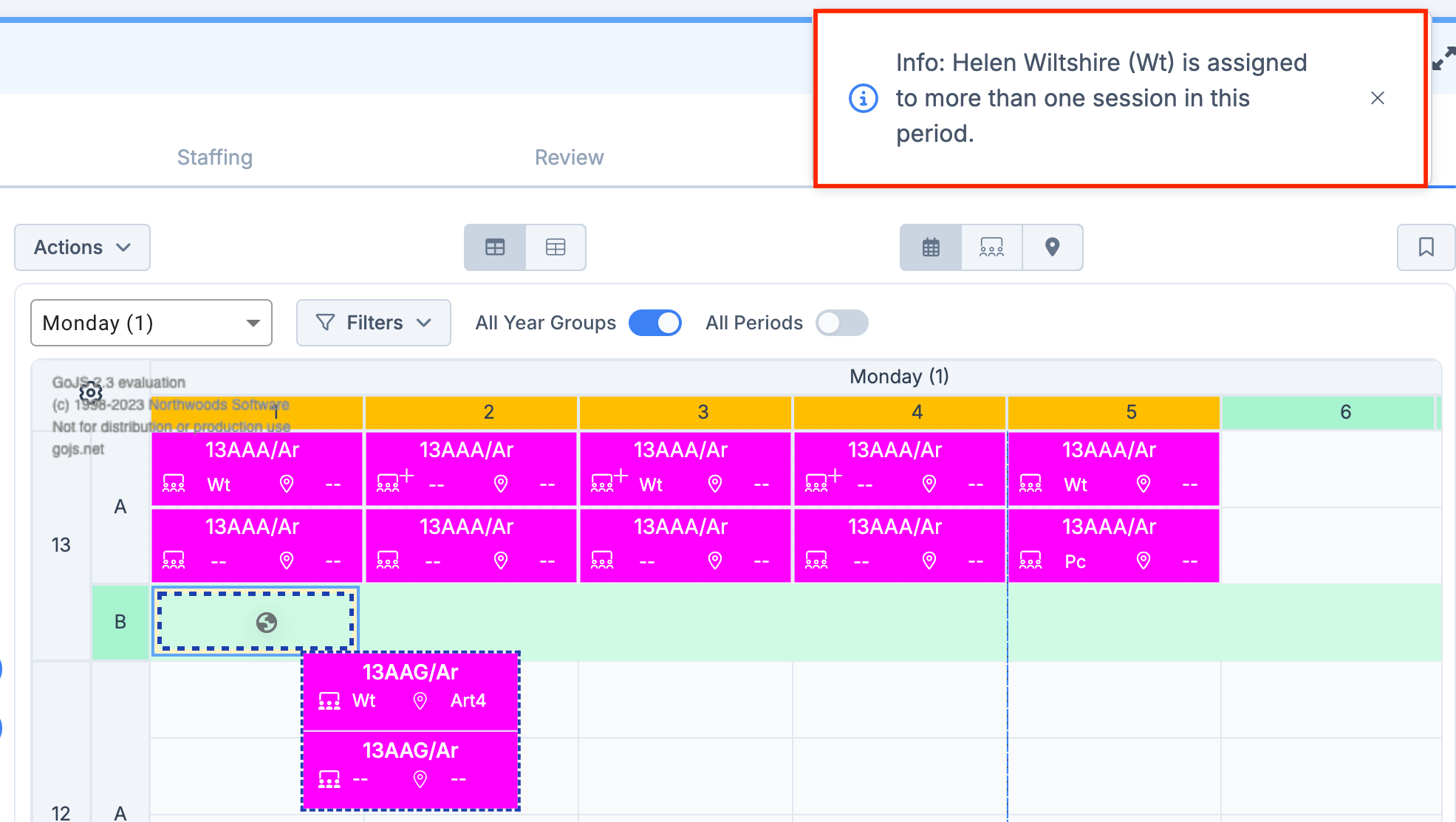Switch to the Review tab

[569, 157]
